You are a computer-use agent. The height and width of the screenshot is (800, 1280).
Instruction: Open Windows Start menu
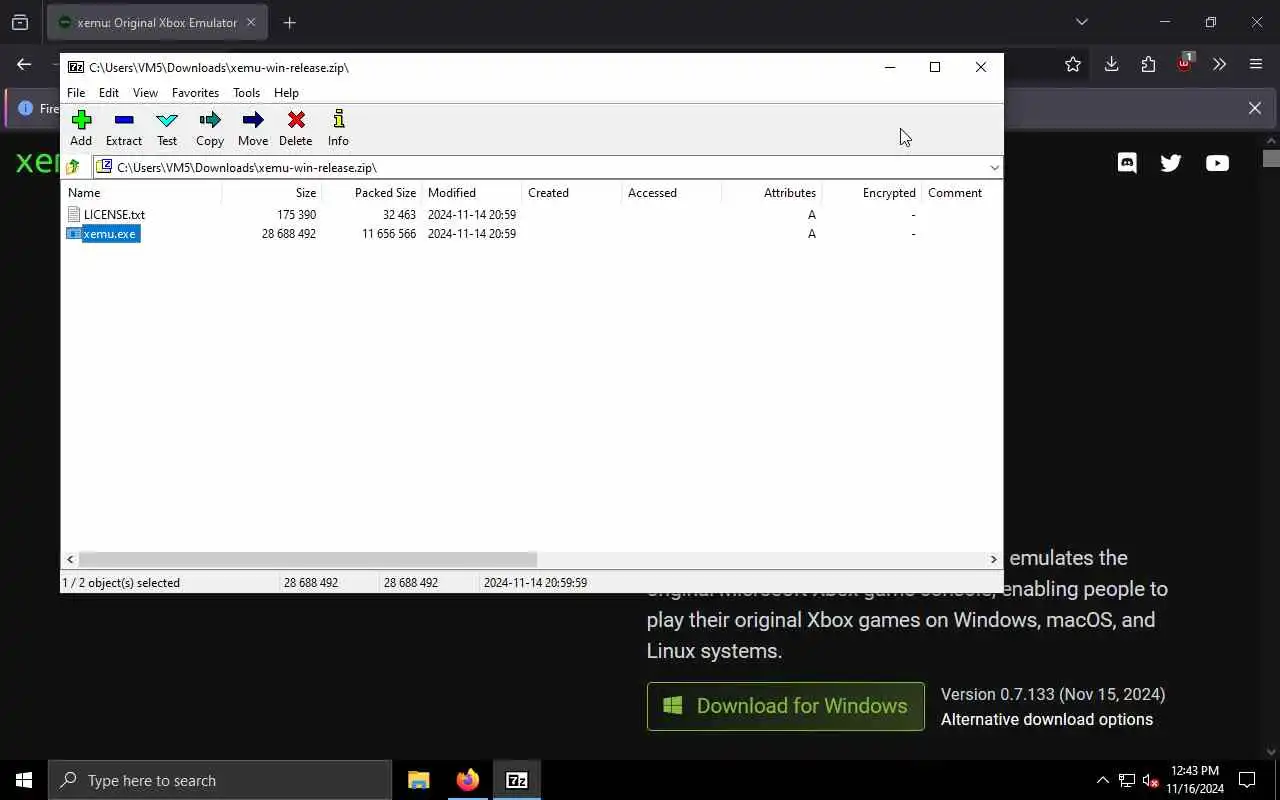[24, 780]
